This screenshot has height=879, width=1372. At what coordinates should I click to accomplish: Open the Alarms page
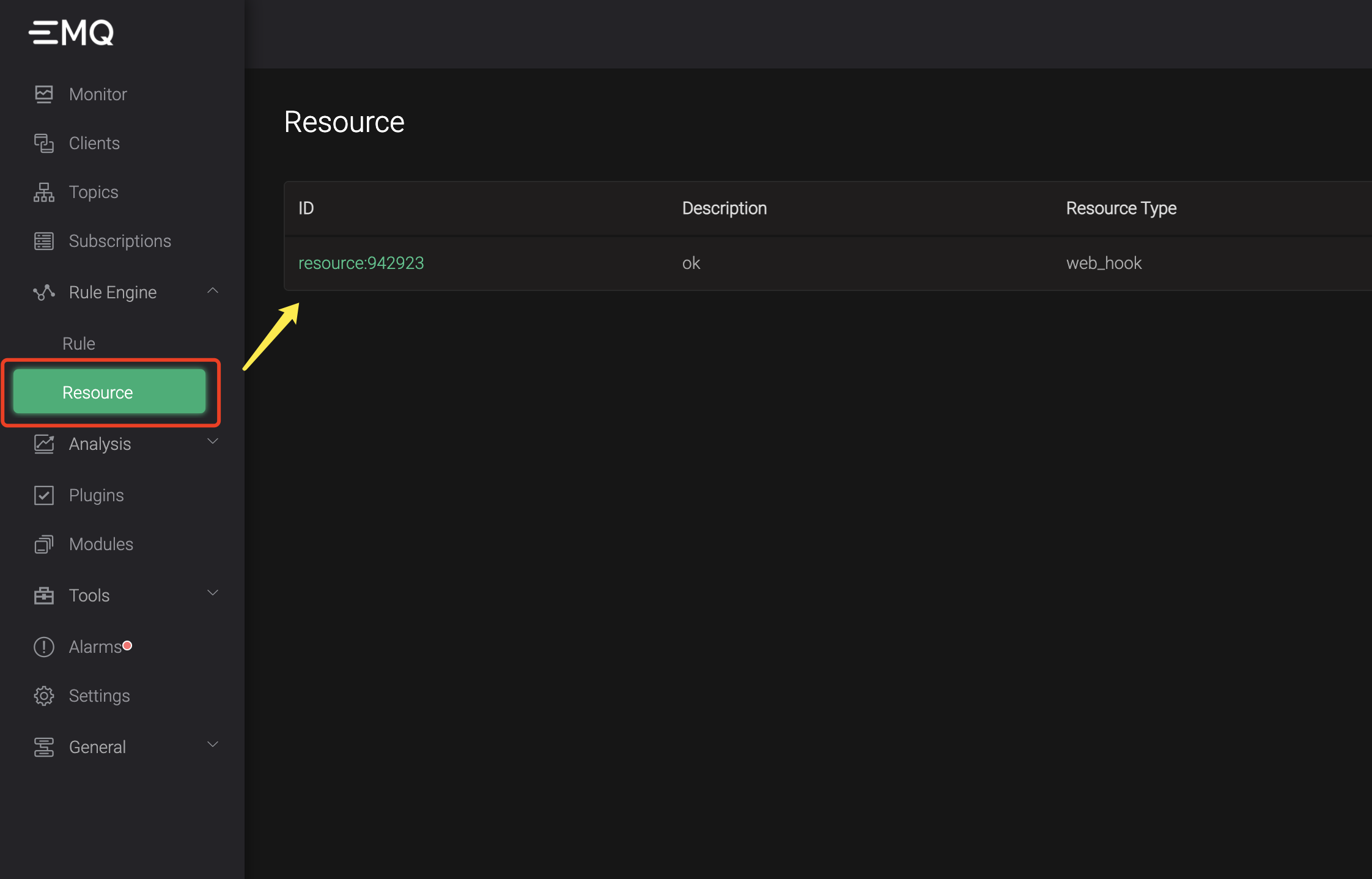(x=95, y=647)
